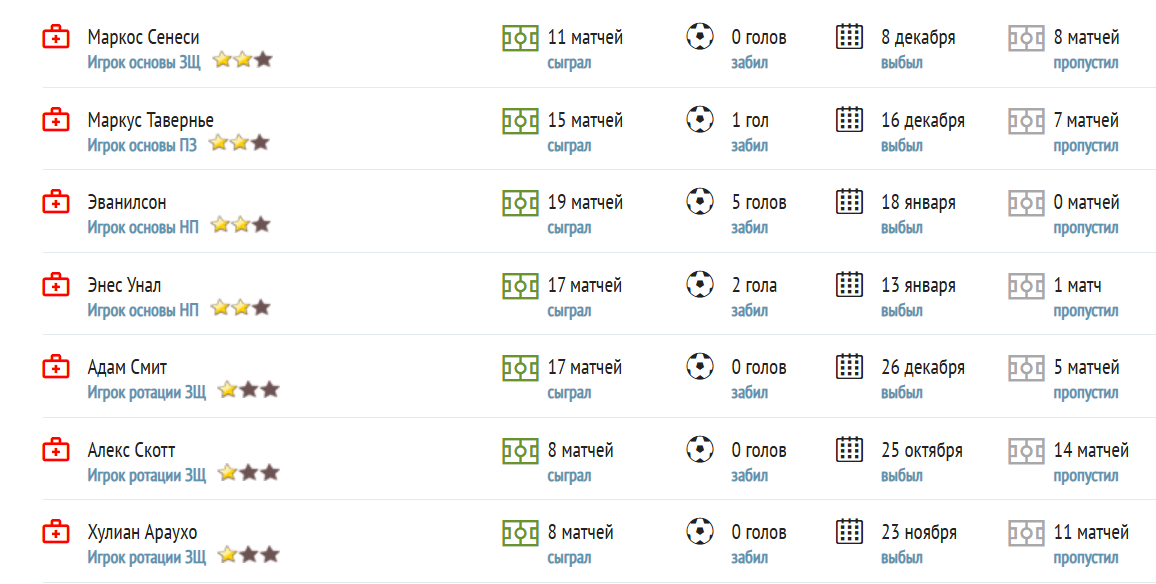Click the injury kit icon beside Алекс Скотт
The width and height of the screenshot is (1156, 584).
(x=56, y=450)
